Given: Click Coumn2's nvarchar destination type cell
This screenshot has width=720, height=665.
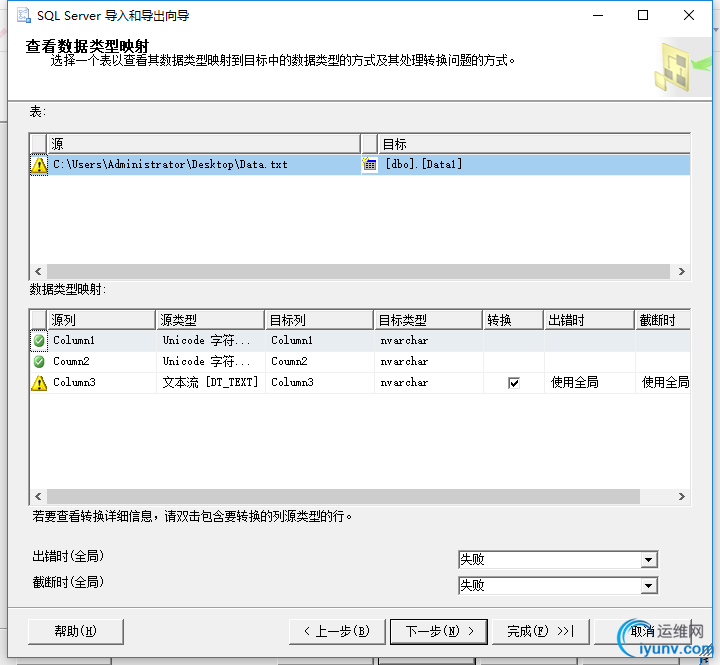Looking at the screenshot, I should [x=429, y=362].
